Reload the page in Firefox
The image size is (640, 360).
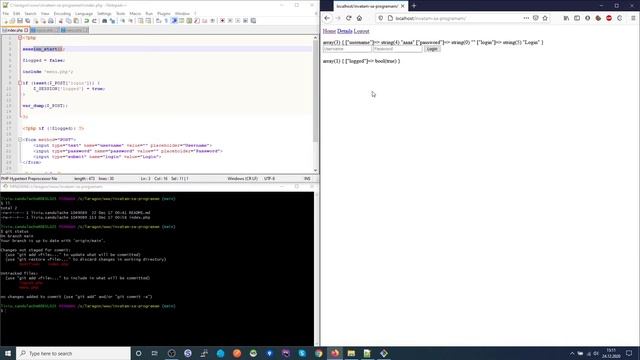349,18
